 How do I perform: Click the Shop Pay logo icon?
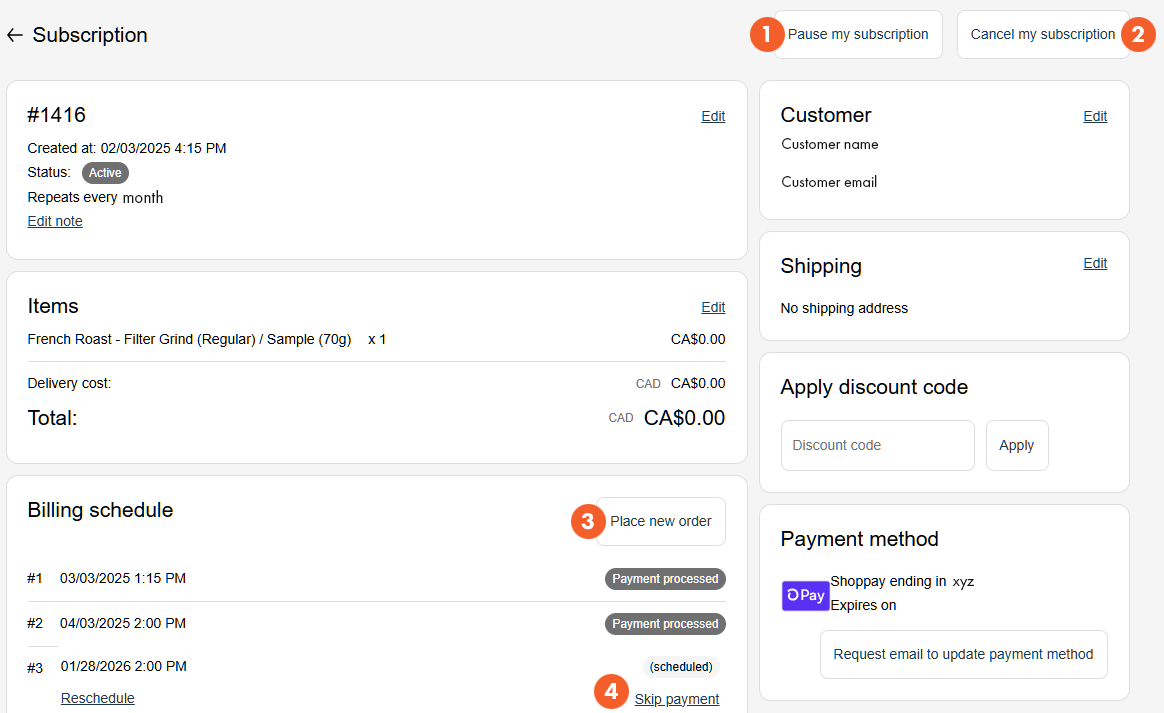point(805,595)
